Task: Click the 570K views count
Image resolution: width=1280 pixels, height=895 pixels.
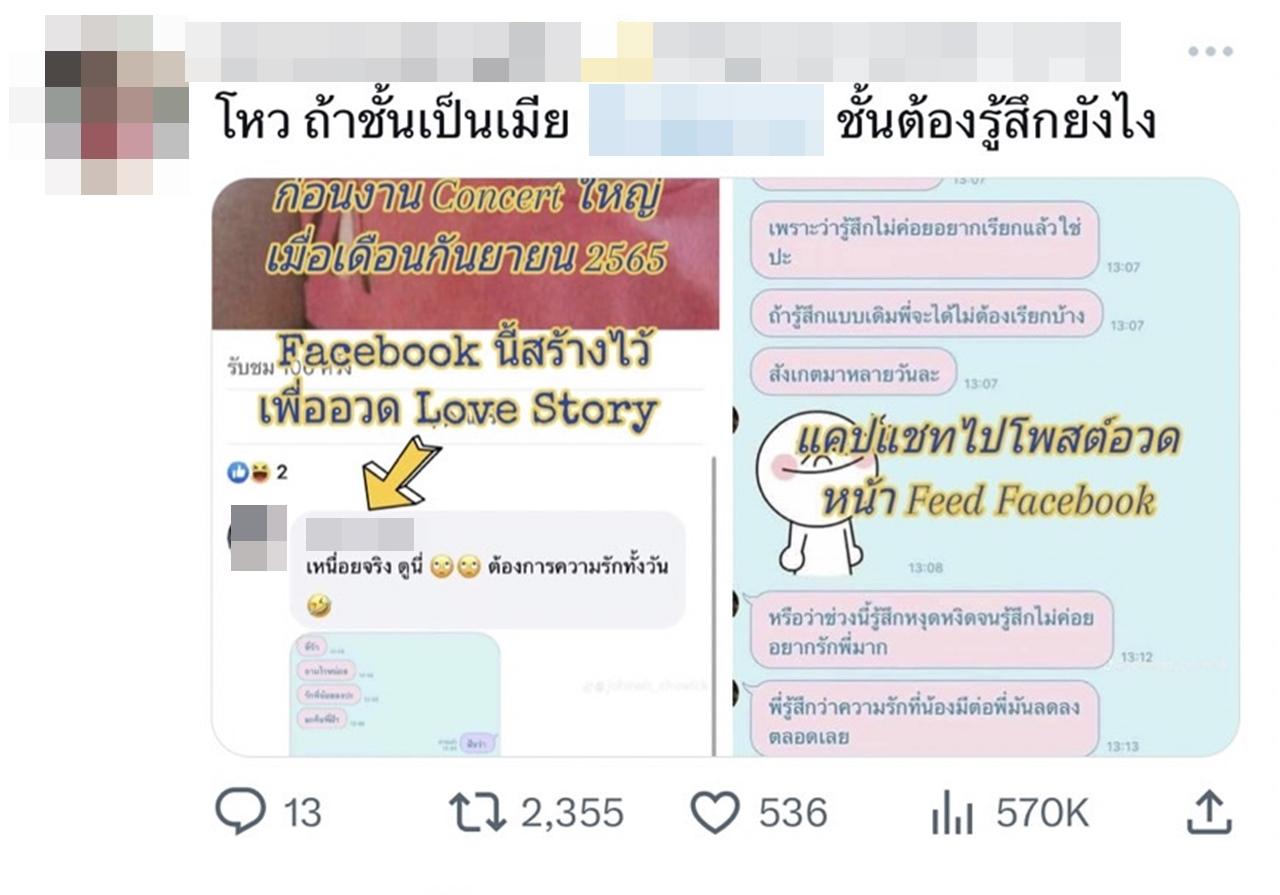Action: 1042,812
